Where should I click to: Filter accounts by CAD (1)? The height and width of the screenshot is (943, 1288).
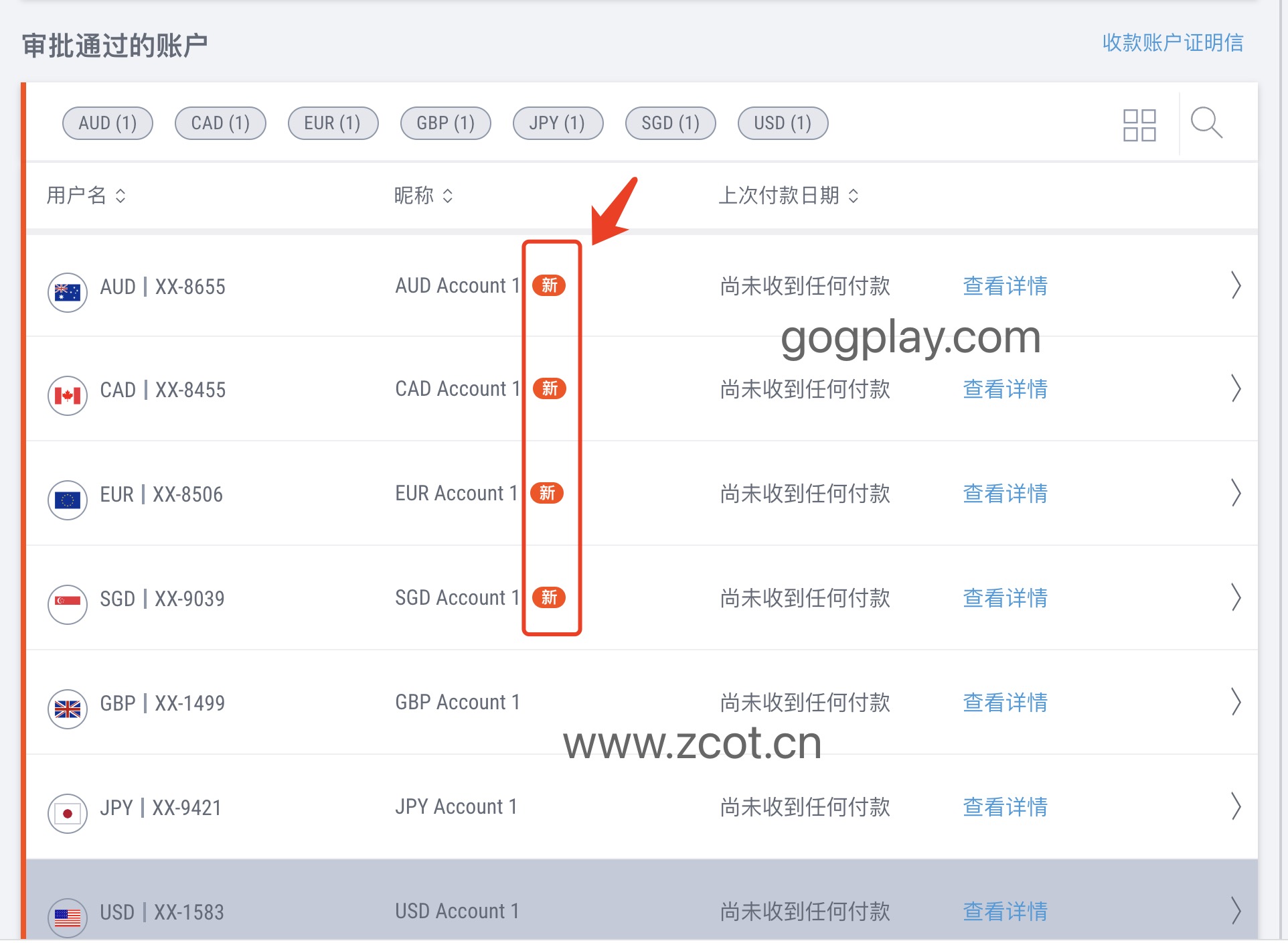coord(220,123)
